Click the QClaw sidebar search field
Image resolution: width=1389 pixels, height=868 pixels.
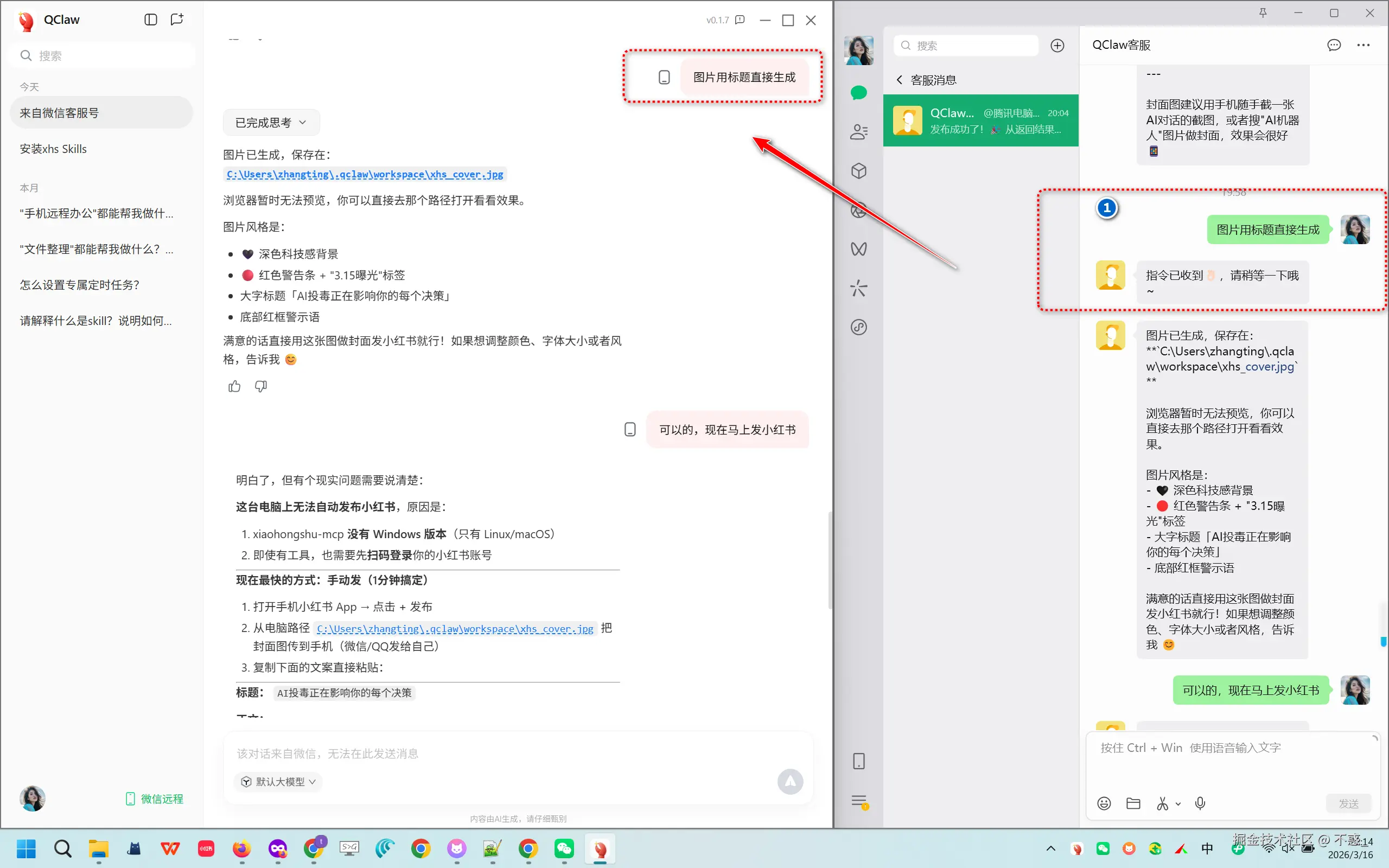[x=103, y=56]
